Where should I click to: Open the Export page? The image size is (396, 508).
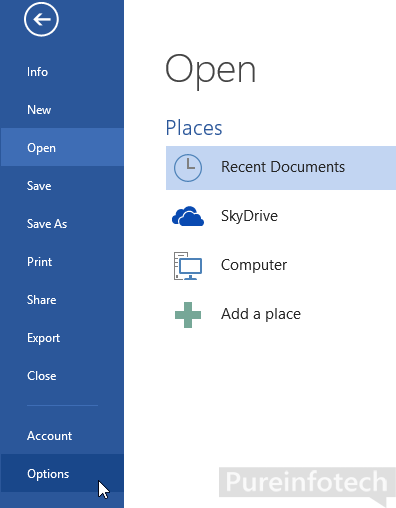(x=62, y=338)
